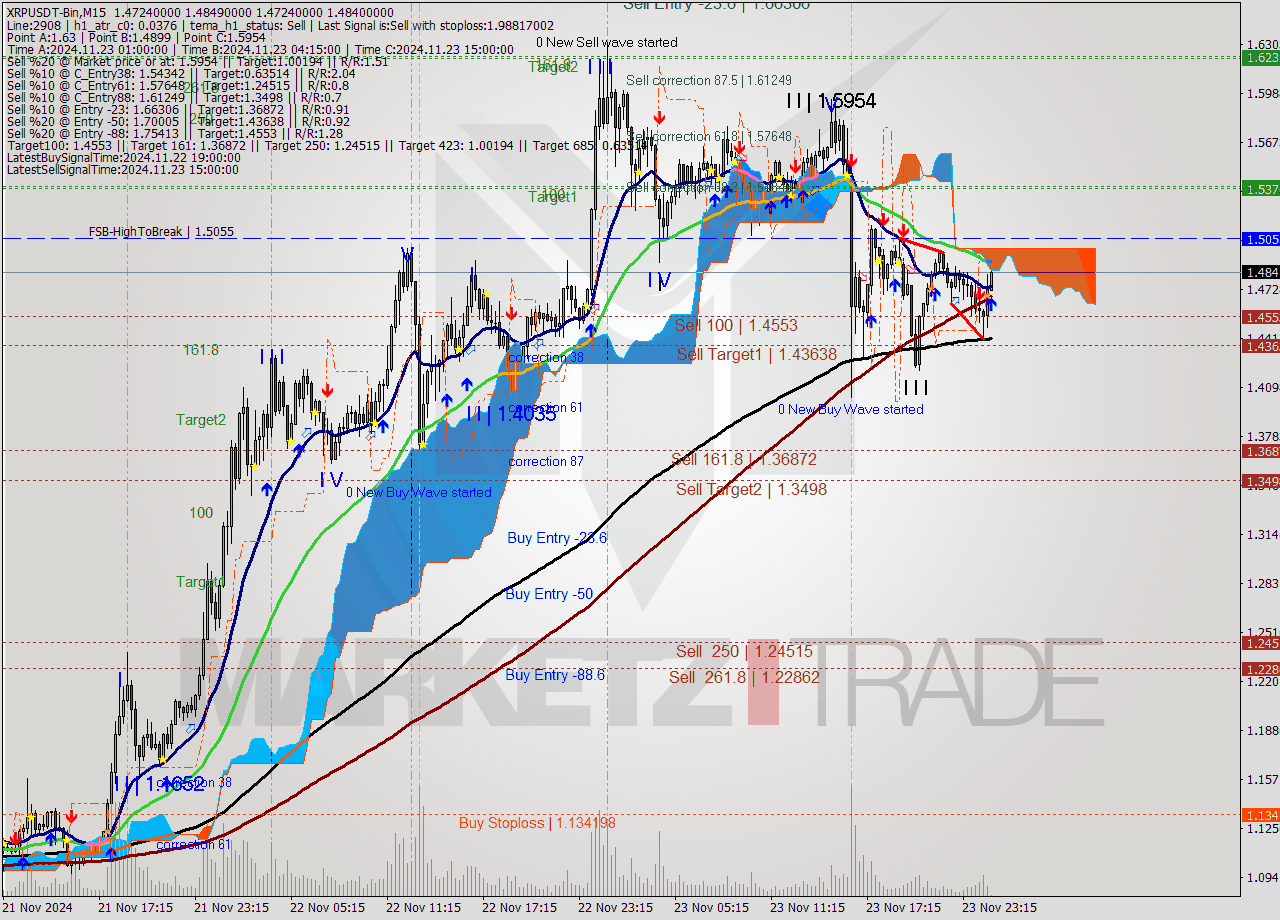The width and height of the screenshot is (1280, 920).
Task: Click the '22 Nov 05:15' time axis label
Action: 327,908
